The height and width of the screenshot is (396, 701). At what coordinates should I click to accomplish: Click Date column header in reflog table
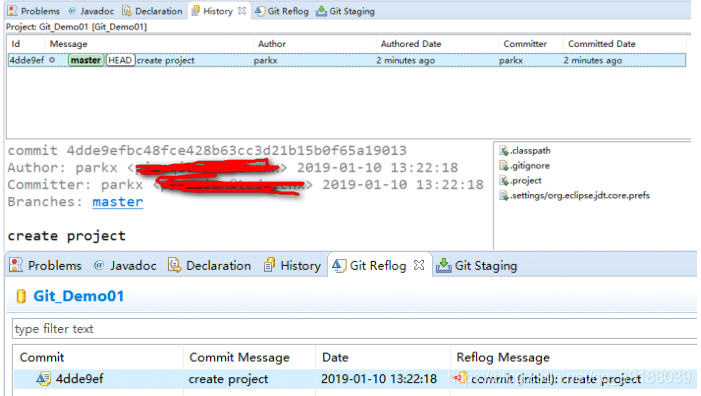click(x=335, y=357)
